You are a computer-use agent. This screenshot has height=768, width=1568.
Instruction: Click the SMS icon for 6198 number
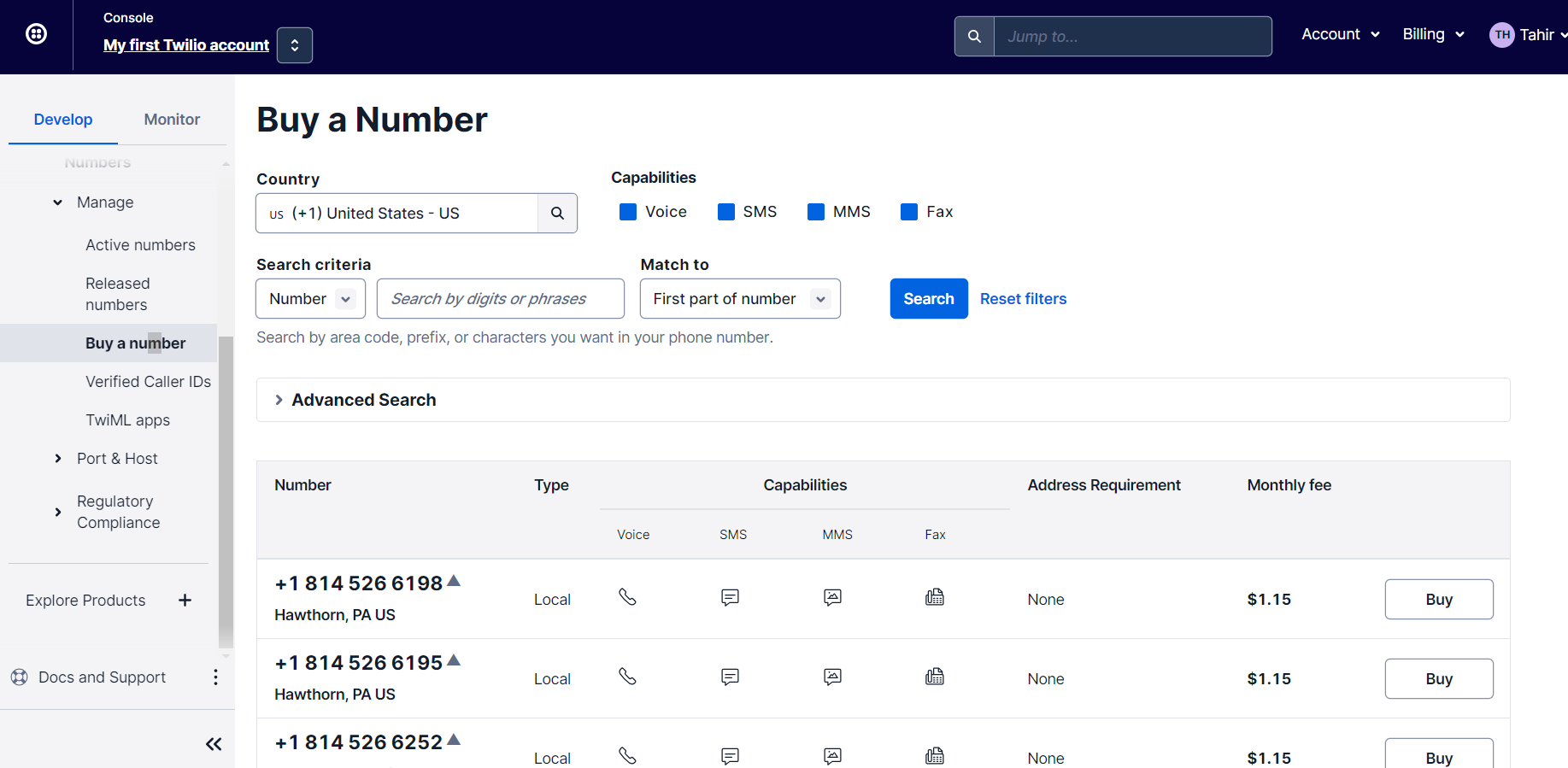click(x=730, y=597)
